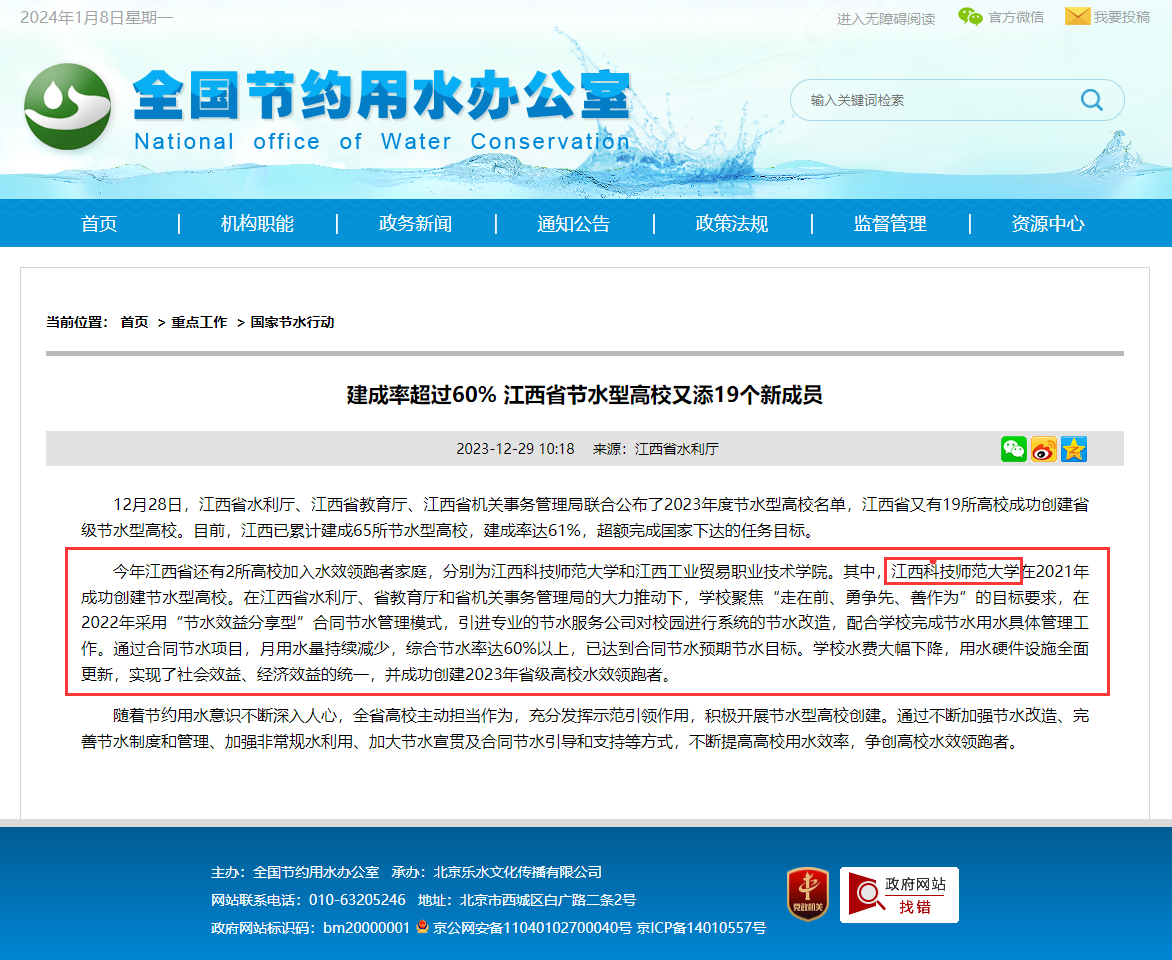Image resolution: width=1172 pixels, height=960 pixels.
Task: Go to 国家节水行动 in the breadcrumb
Action: 292,322
